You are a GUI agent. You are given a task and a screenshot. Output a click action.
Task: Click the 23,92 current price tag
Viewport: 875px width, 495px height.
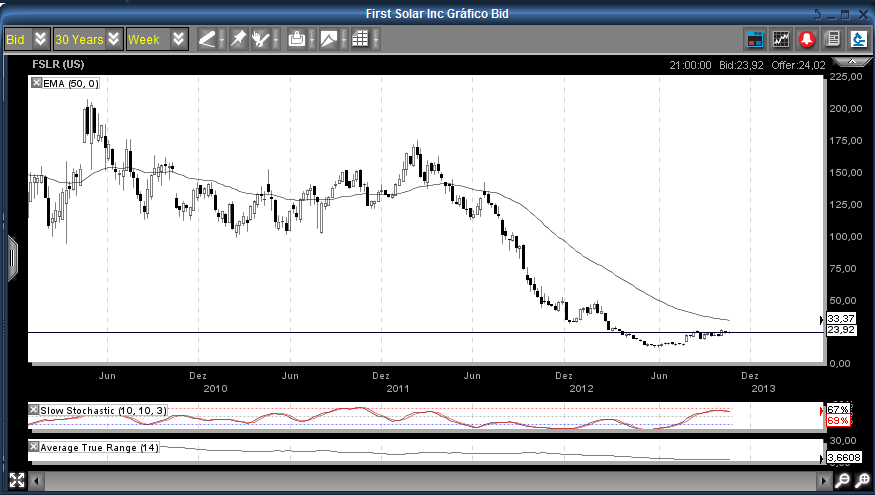(841, 330)
